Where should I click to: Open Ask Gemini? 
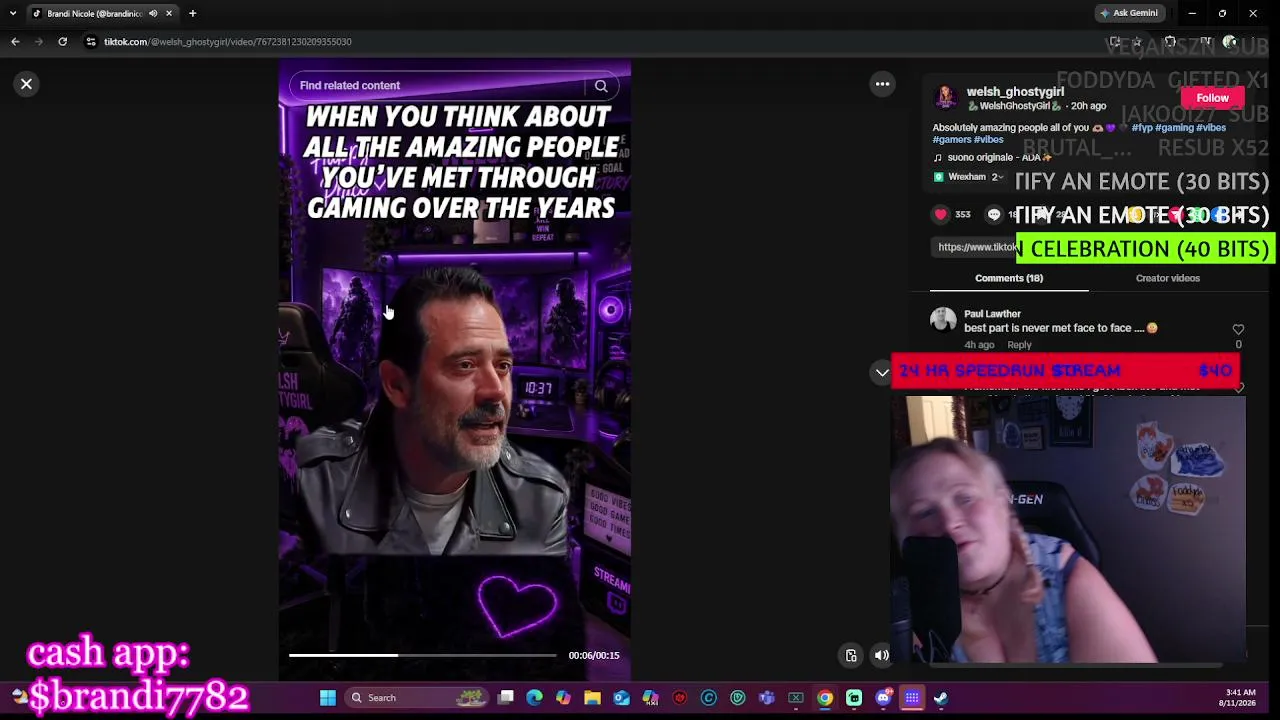(x=1130, y=13)
